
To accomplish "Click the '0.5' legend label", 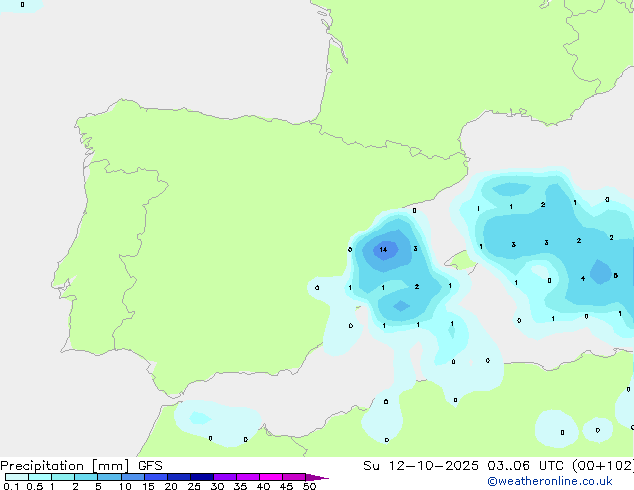I will tap(34, 486).
